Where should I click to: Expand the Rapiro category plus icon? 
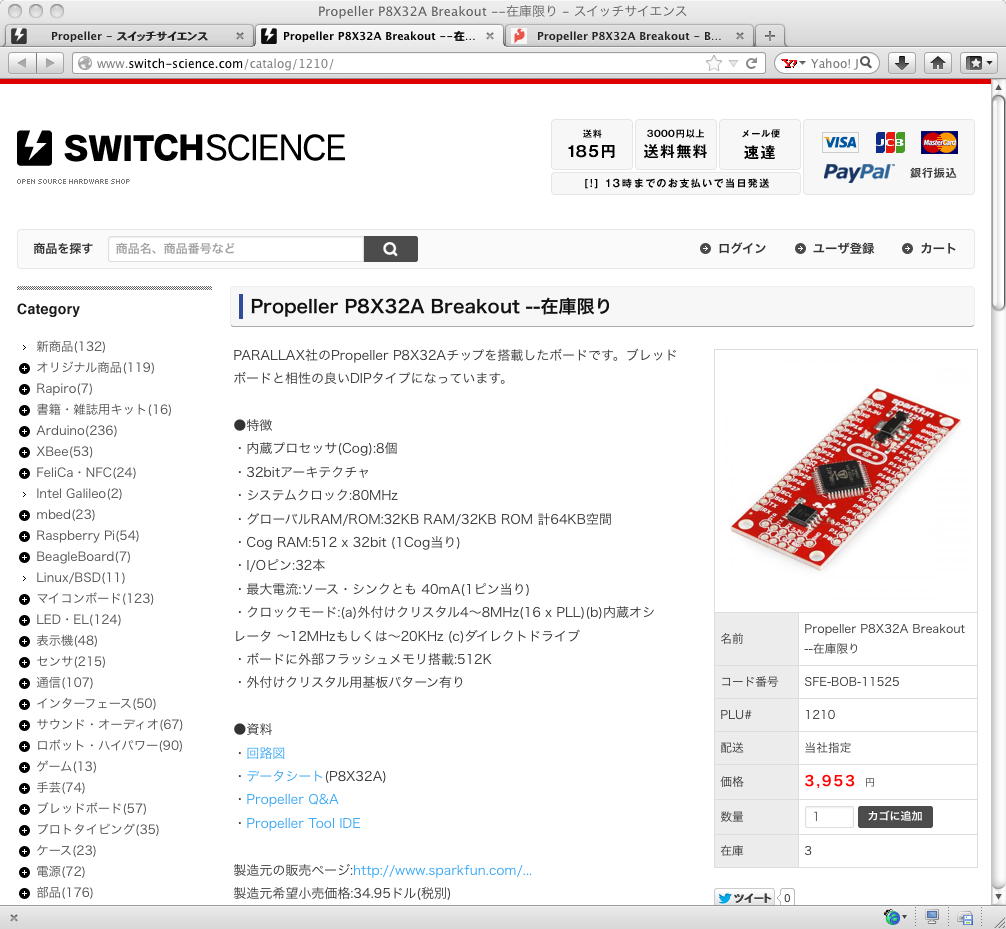(24, 389)
